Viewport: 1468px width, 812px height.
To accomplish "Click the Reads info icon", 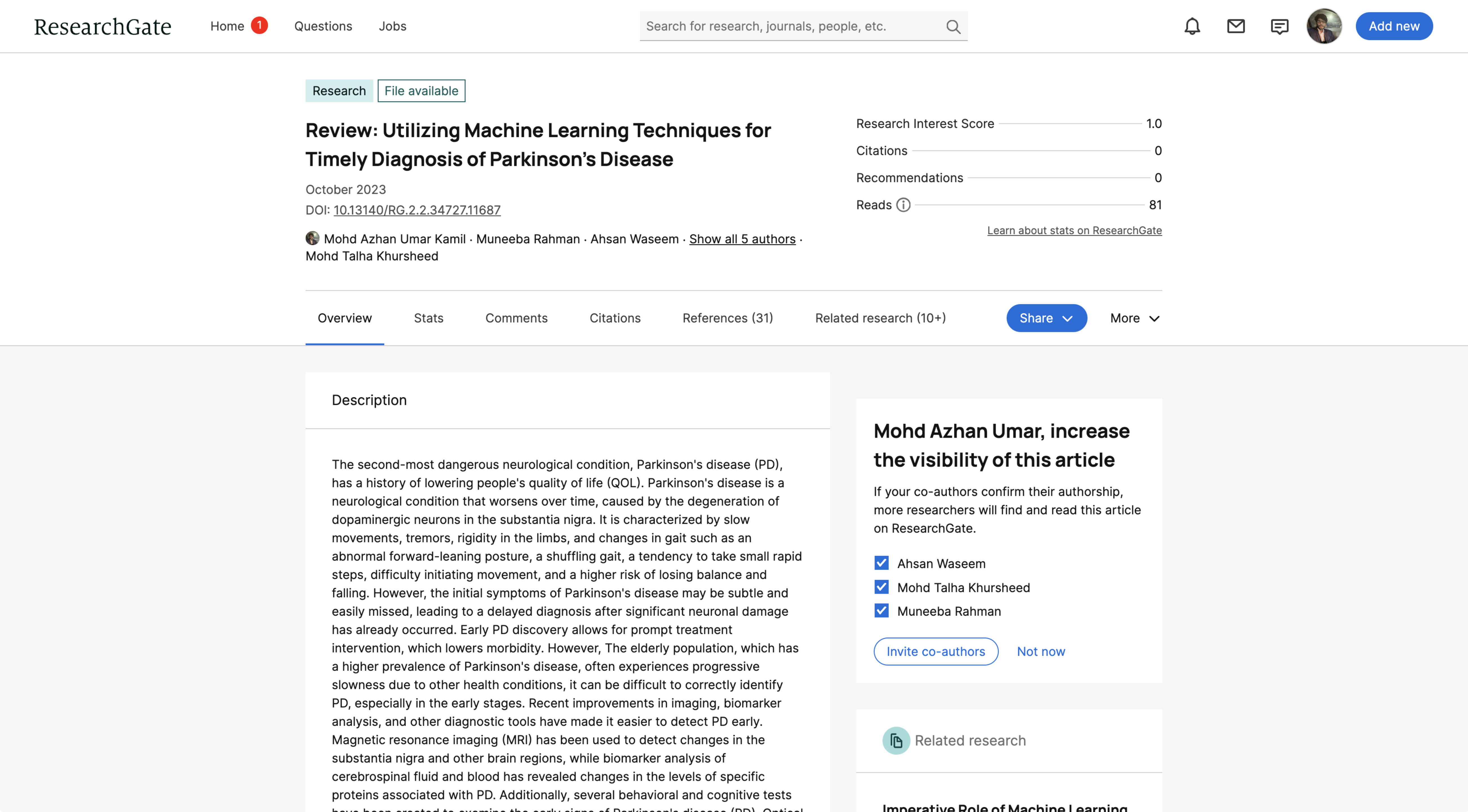I will 903,205.
